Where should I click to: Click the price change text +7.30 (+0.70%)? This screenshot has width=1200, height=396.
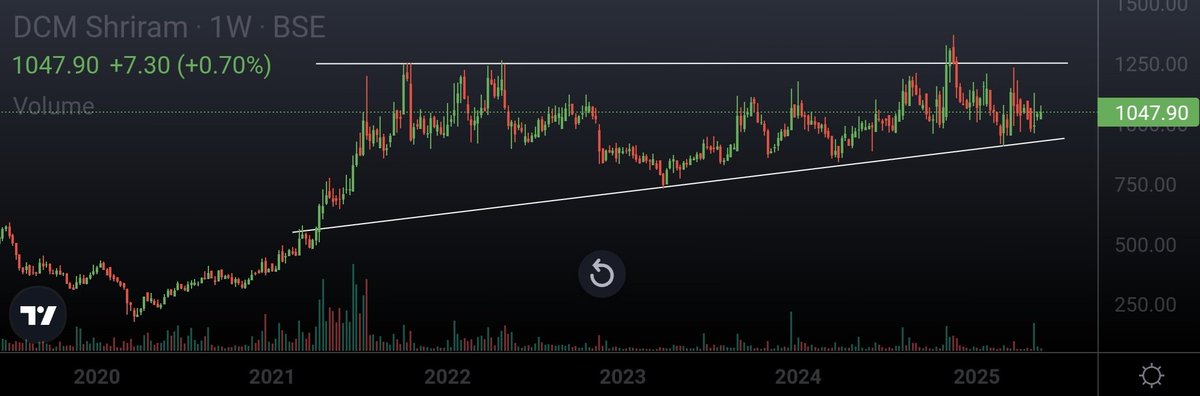(x=190, y=66)
